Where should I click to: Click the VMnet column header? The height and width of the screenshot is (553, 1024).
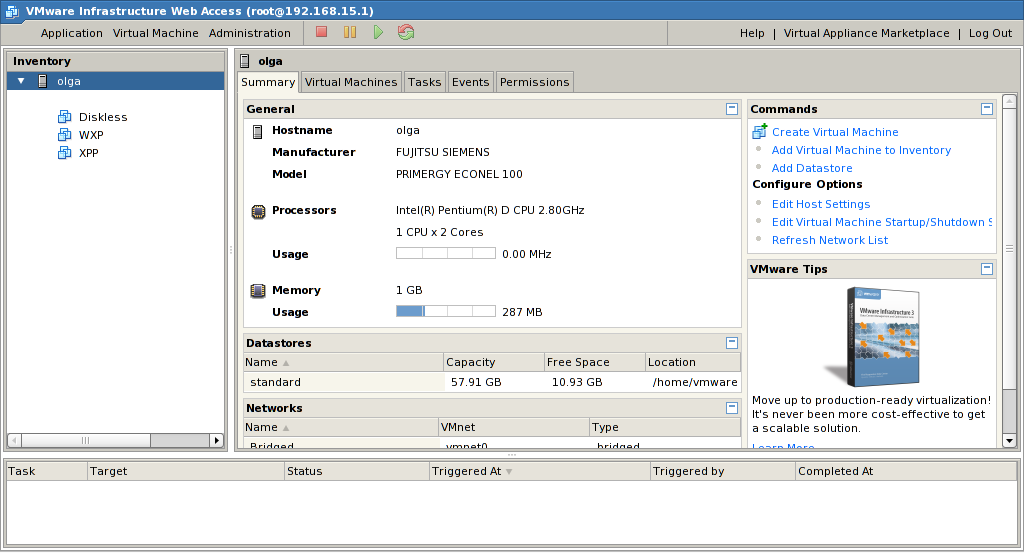coord(514,427)
